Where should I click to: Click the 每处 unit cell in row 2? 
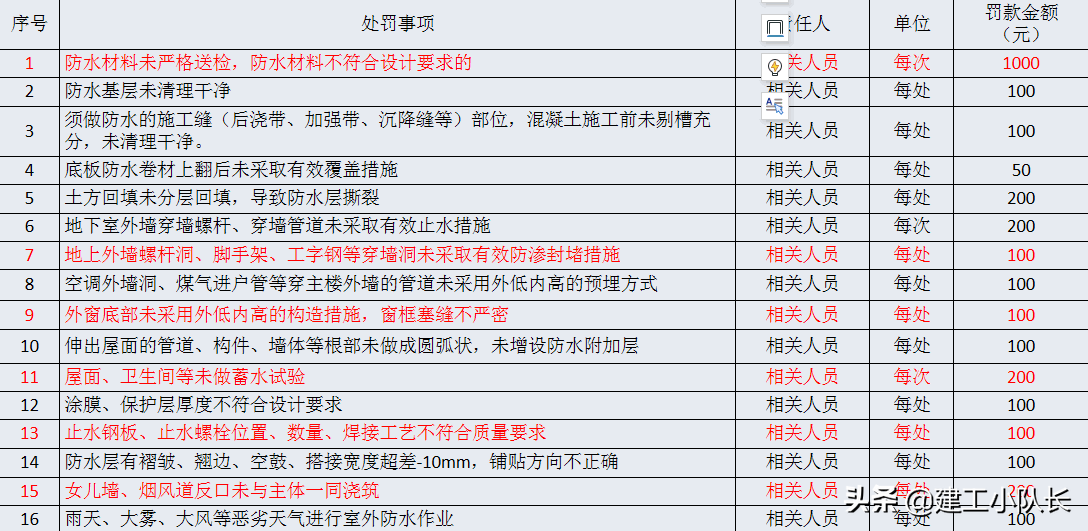[911, 92]
